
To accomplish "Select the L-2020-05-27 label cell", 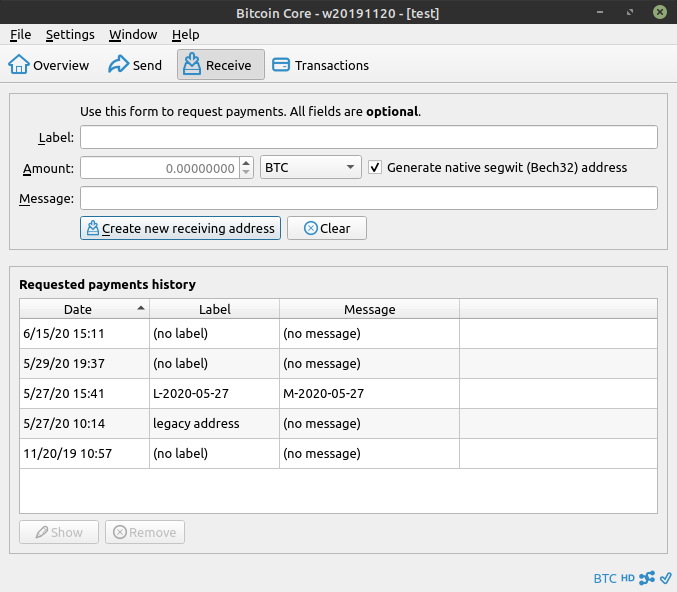I will point(215,393).
